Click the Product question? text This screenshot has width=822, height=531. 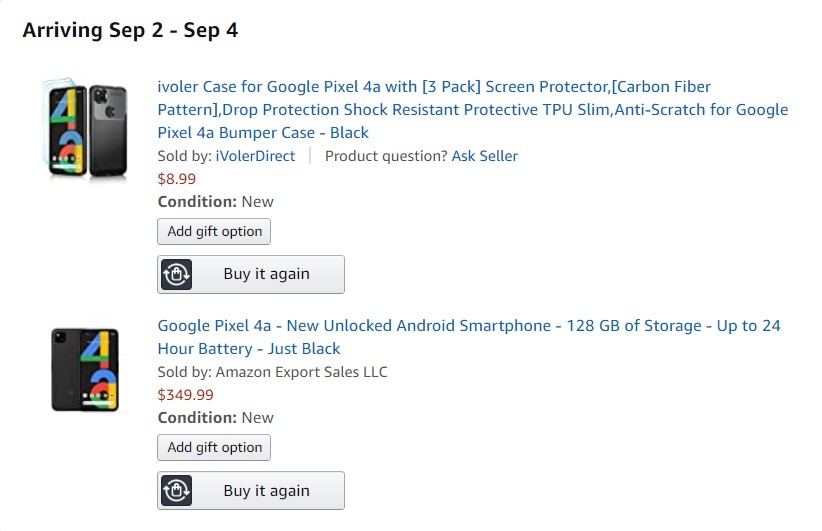[386, 156]
